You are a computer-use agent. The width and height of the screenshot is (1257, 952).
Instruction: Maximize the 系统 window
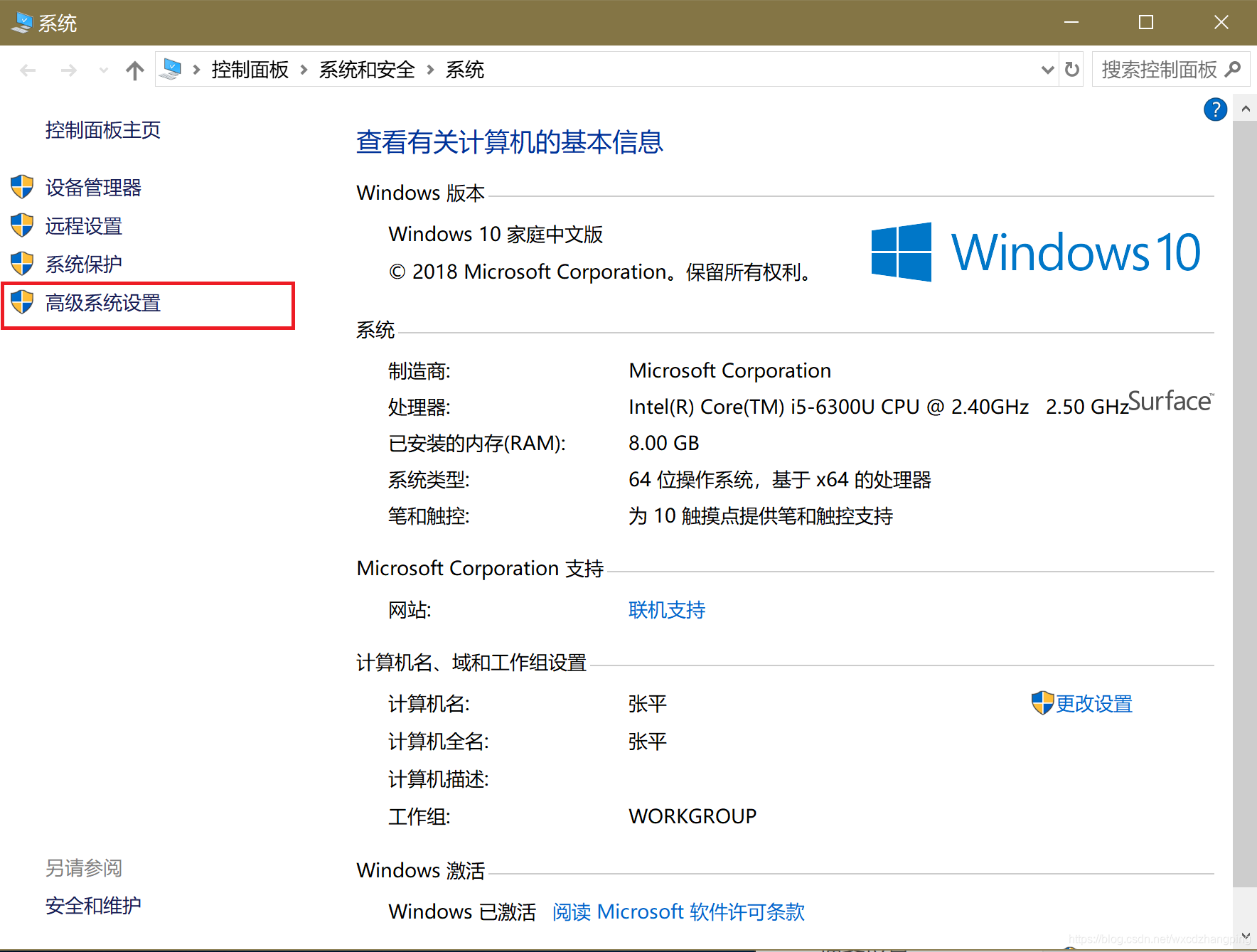(x=1146, y=23)
